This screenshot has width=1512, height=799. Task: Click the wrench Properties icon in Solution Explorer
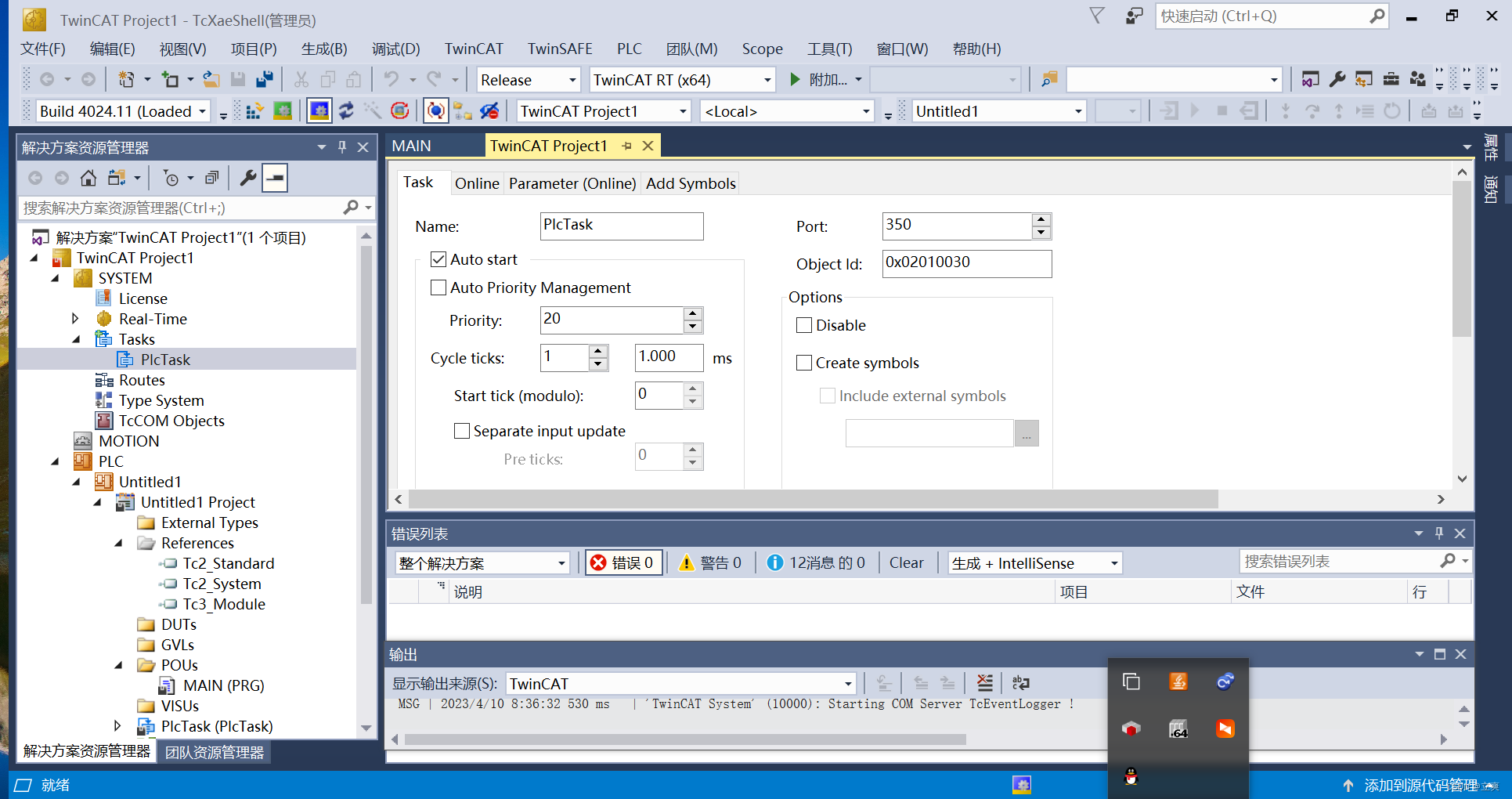248,178
